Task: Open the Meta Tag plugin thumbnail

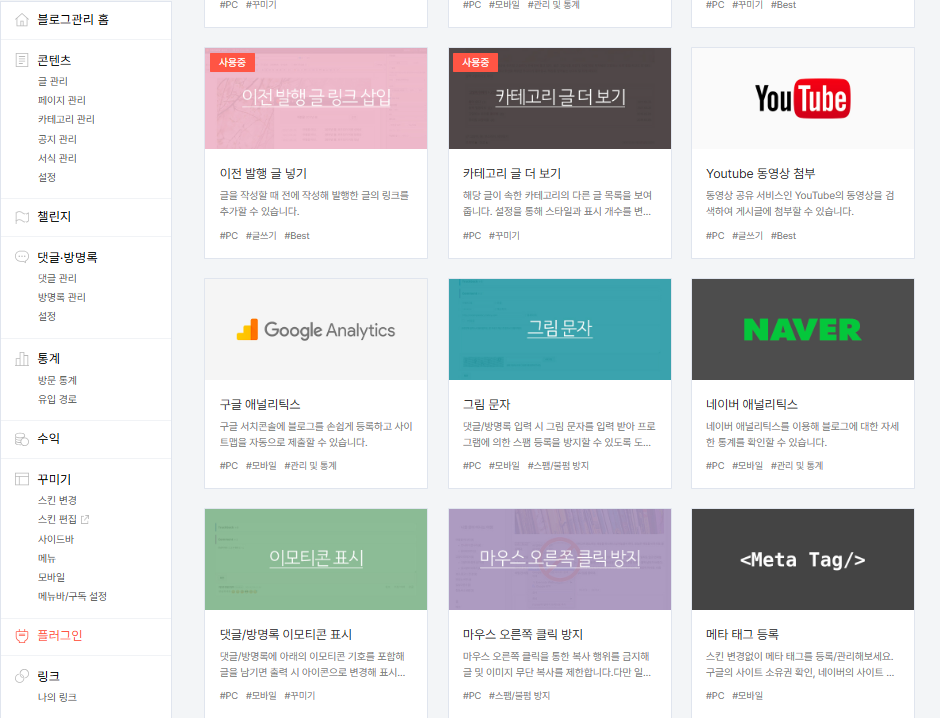Action: [x=803, y=559]
